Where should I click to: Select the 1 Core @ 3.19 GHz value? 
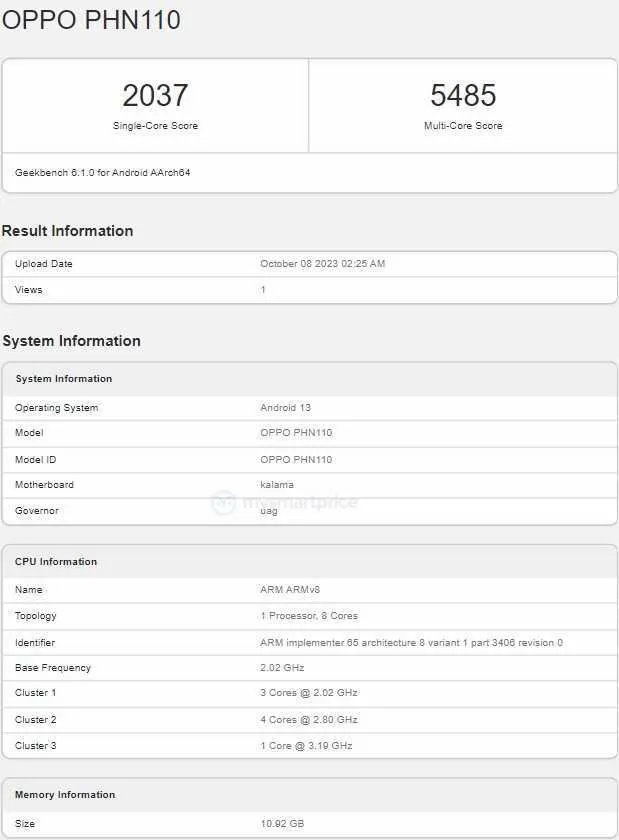coord(306,746)
